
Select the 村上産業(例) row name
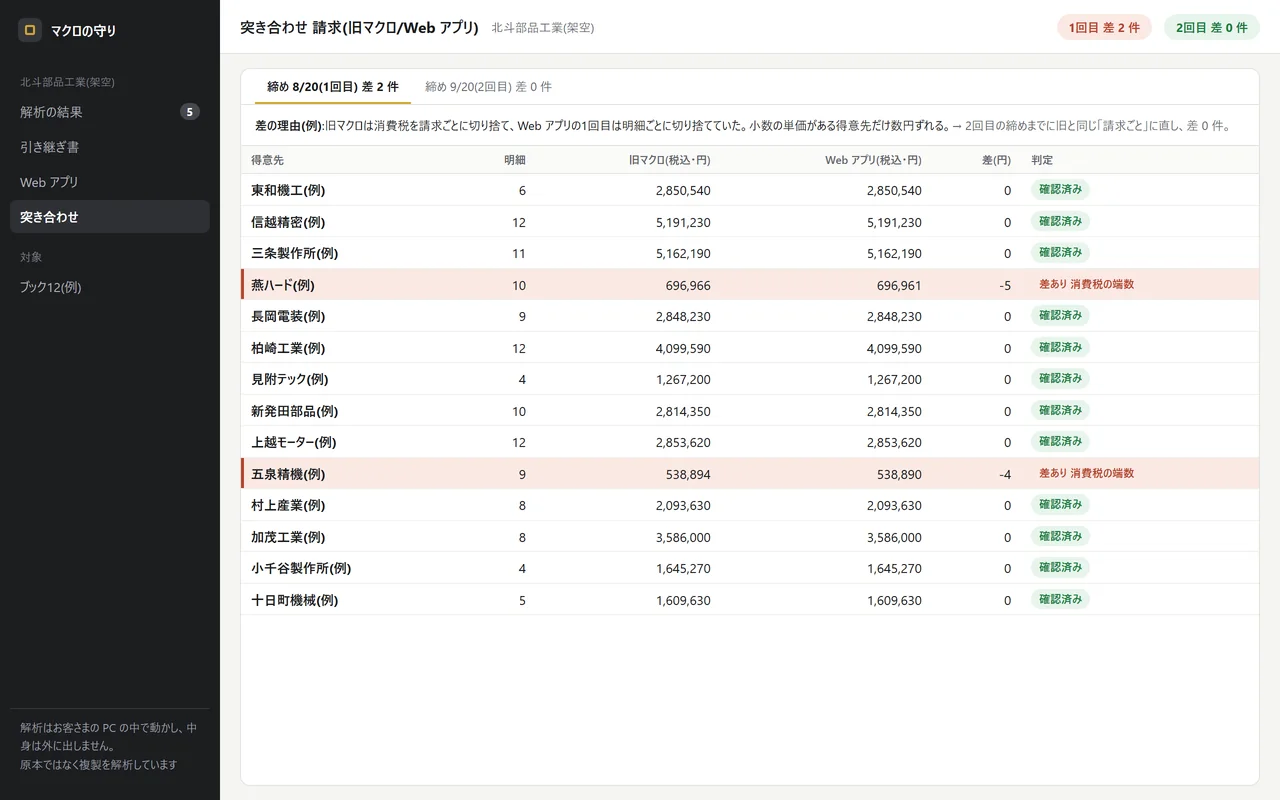click(288, 505)
